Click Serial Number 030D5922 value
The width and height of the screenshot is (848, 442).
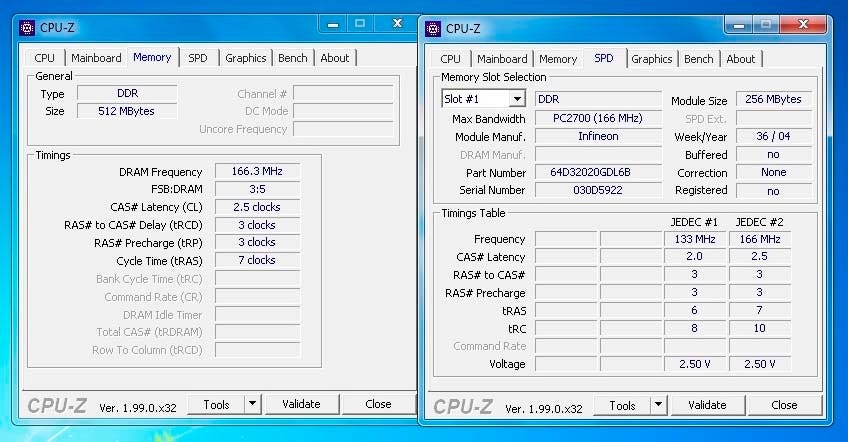point(598,190)
